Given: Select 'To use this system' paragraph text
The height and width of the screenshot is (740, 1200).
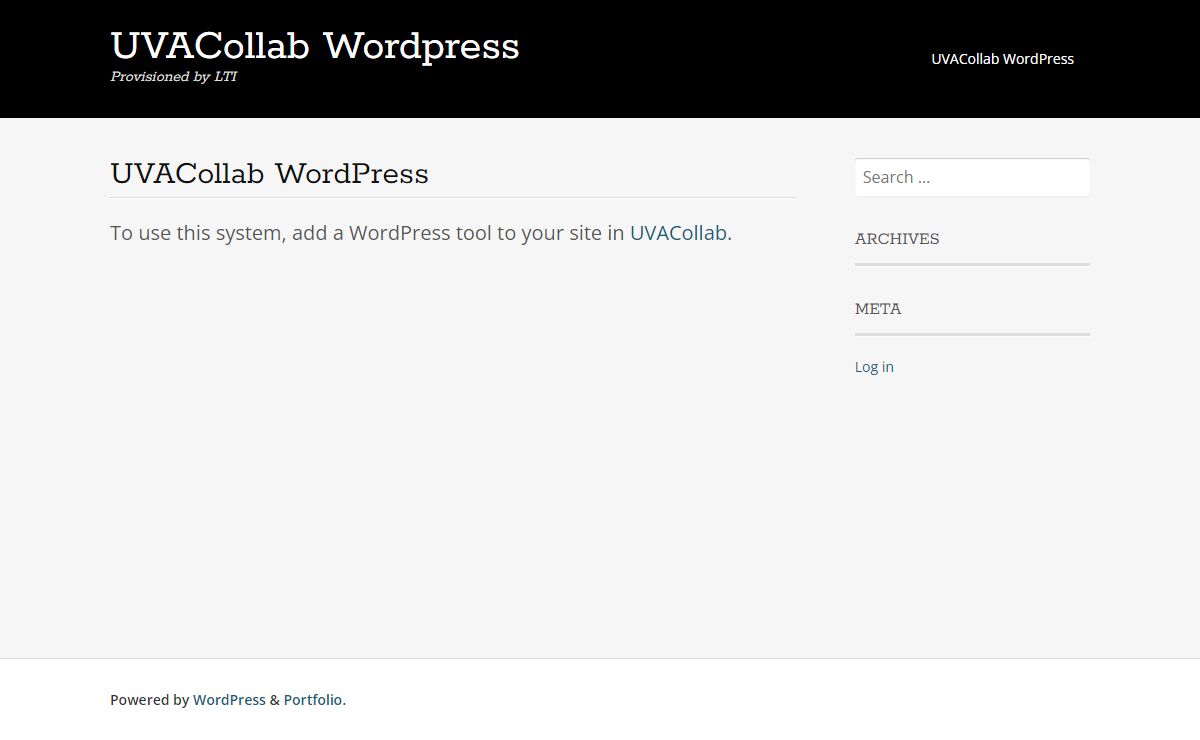Looking at the screenshot, I should (421, 233).
